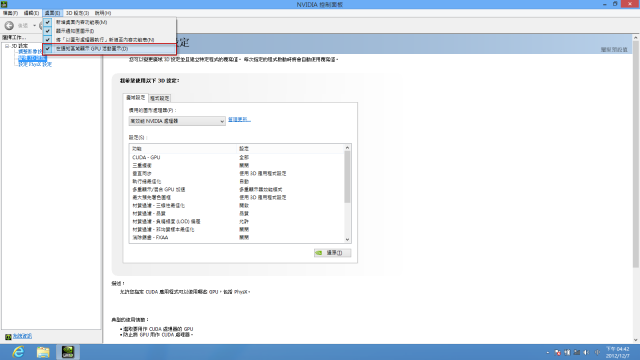Click the GPU activity tray icon
The image size is (640, 360).
(567, 352)
